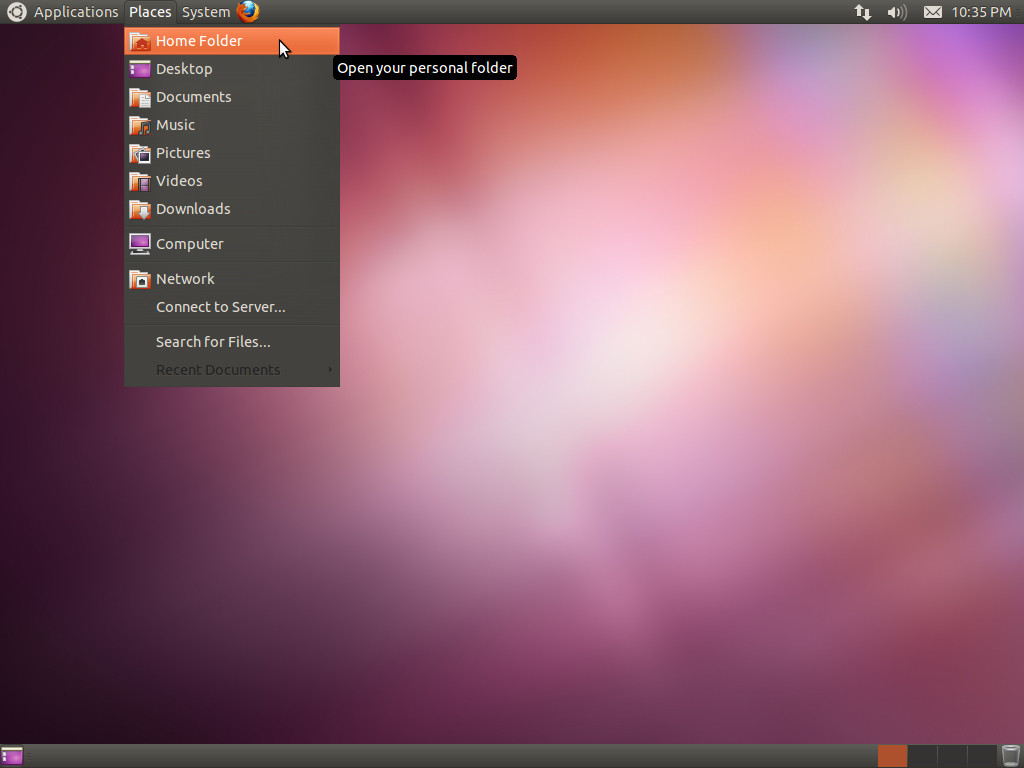Choose Connect to Server...

click(x=232, y=307)
